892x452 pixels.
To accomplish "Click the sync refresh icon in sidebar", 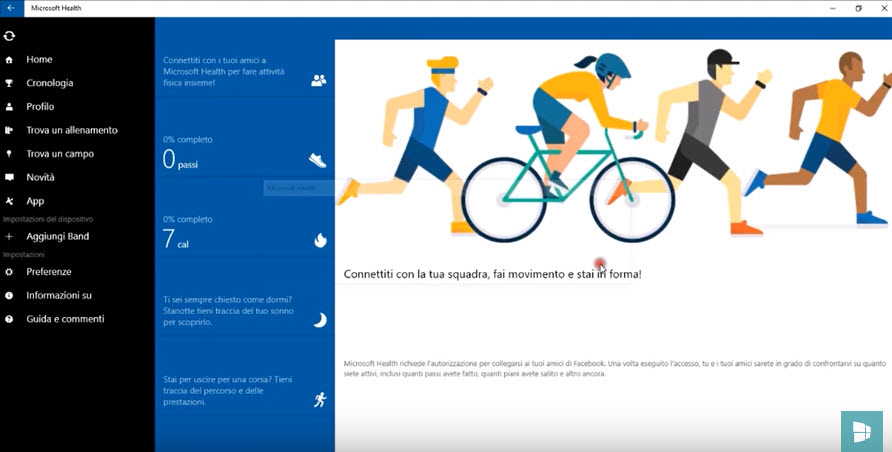I will 9,36.
